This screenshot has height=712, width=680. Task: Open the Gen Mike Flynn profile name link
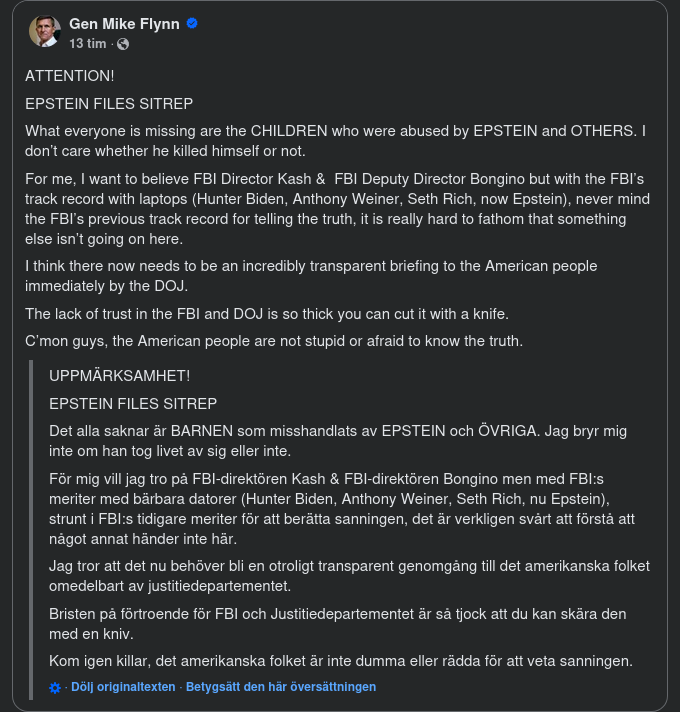pyautogui.click(x=125, y=24)
